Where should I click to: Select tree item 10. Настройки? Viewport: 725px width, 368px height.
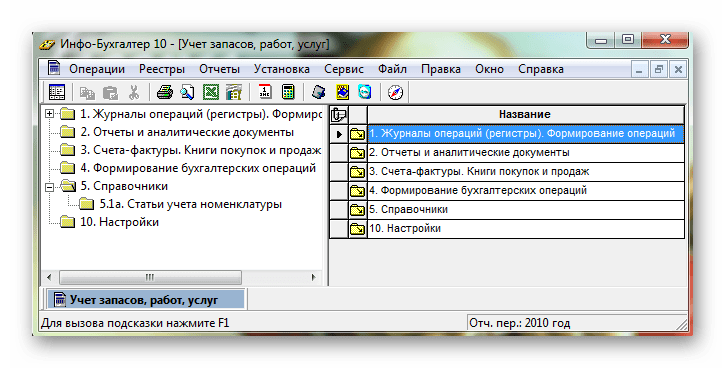pyautogui.click(x=119, y=222)
